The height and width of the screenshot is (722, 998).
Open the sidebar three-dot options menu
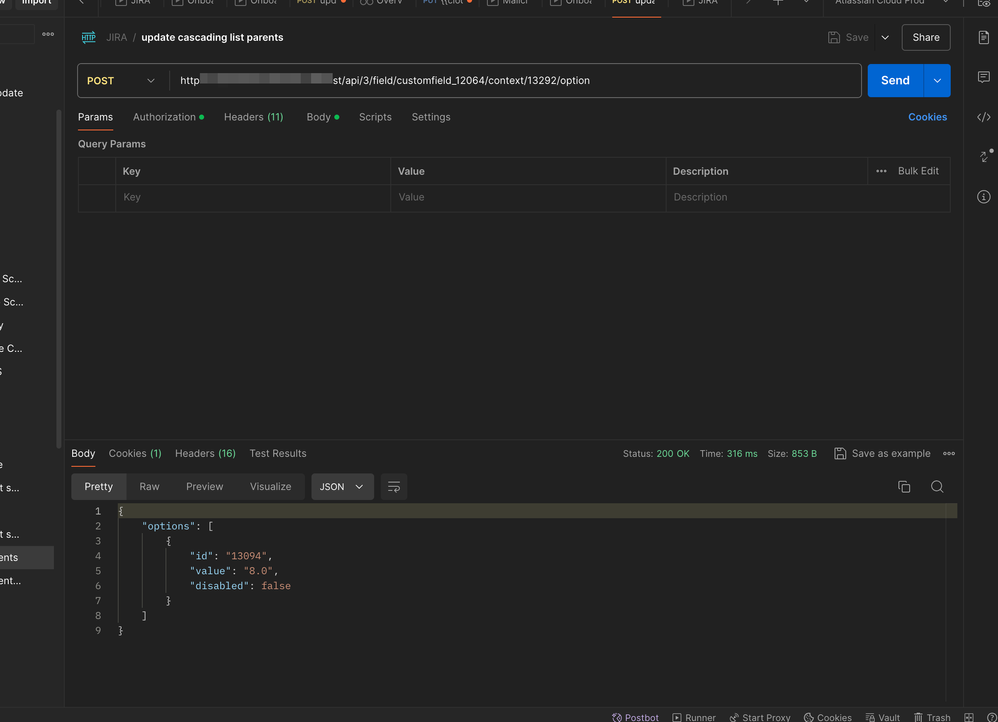[x=48, y=34]
